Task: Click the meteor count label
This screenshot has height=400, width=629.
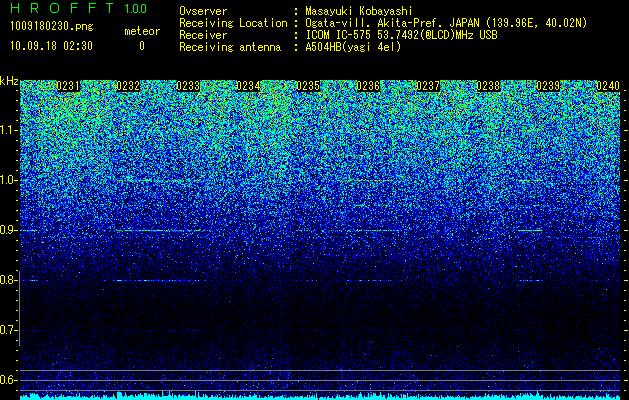Action: coord(142,31)
